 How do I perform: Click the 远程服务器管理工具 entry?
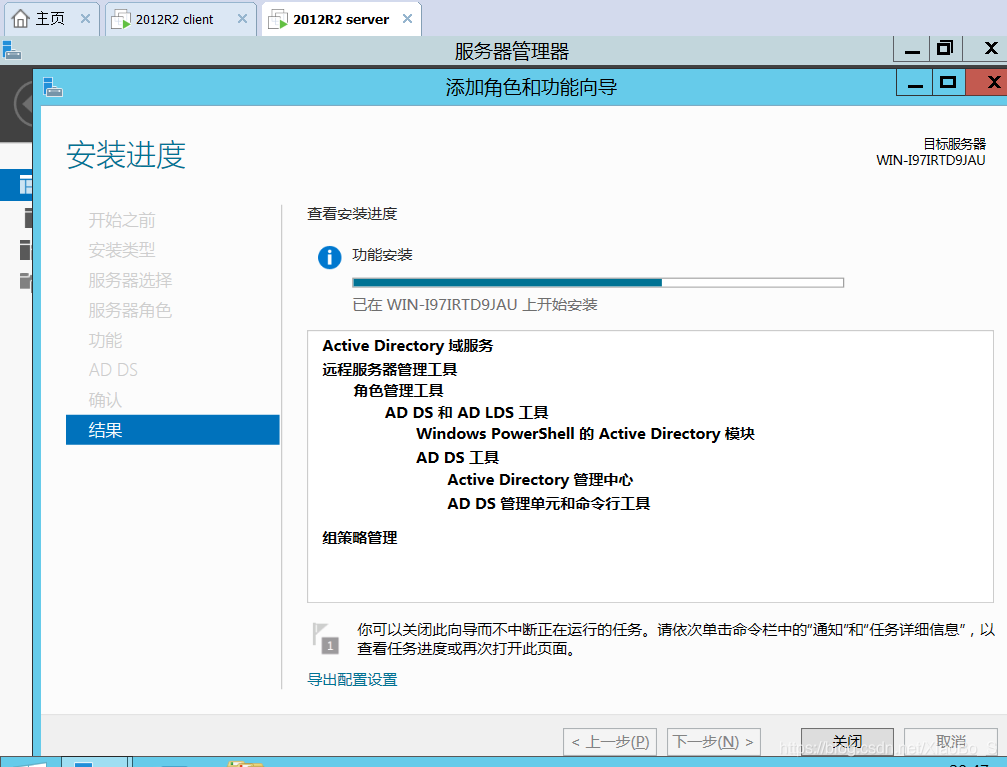pos(390,369)
